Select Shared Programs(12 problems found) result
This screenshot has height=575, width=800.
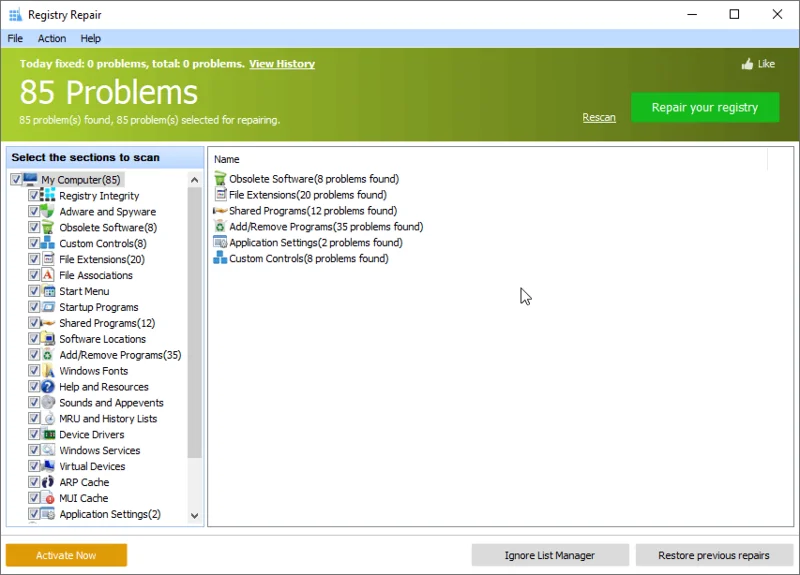point(313,210)
